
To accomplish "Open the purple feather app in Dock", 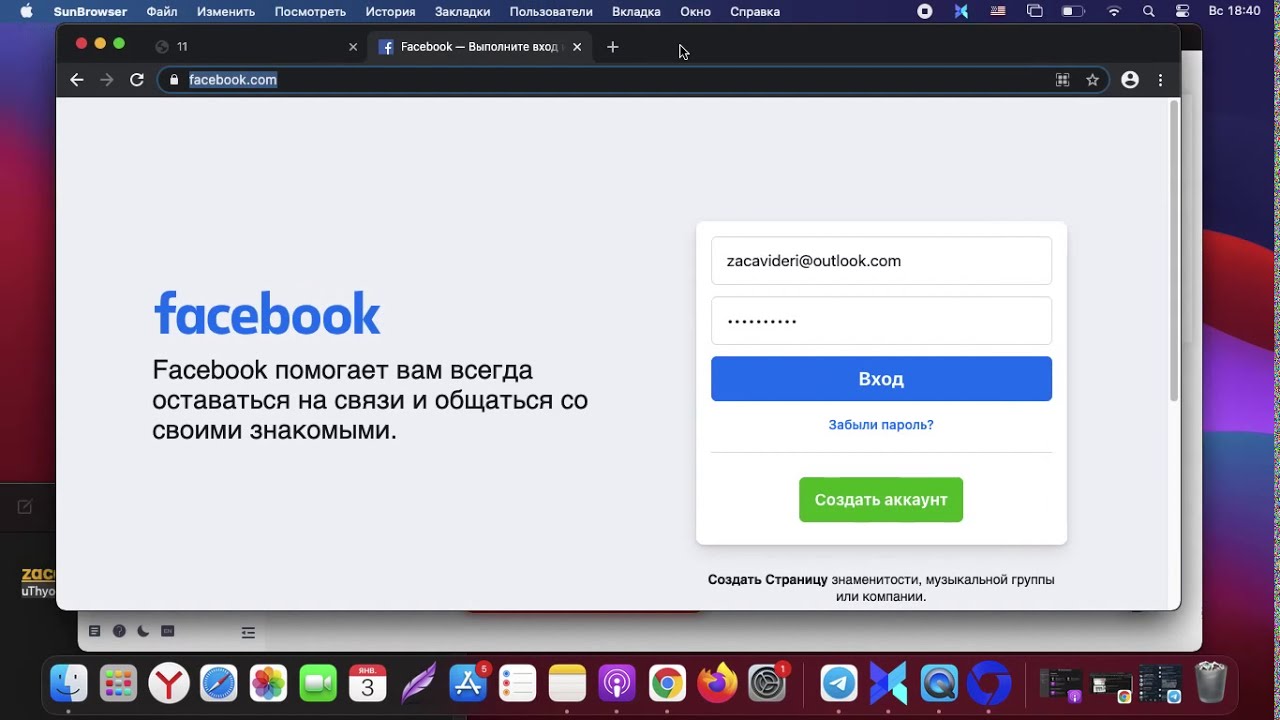I will tap(418, 684).
